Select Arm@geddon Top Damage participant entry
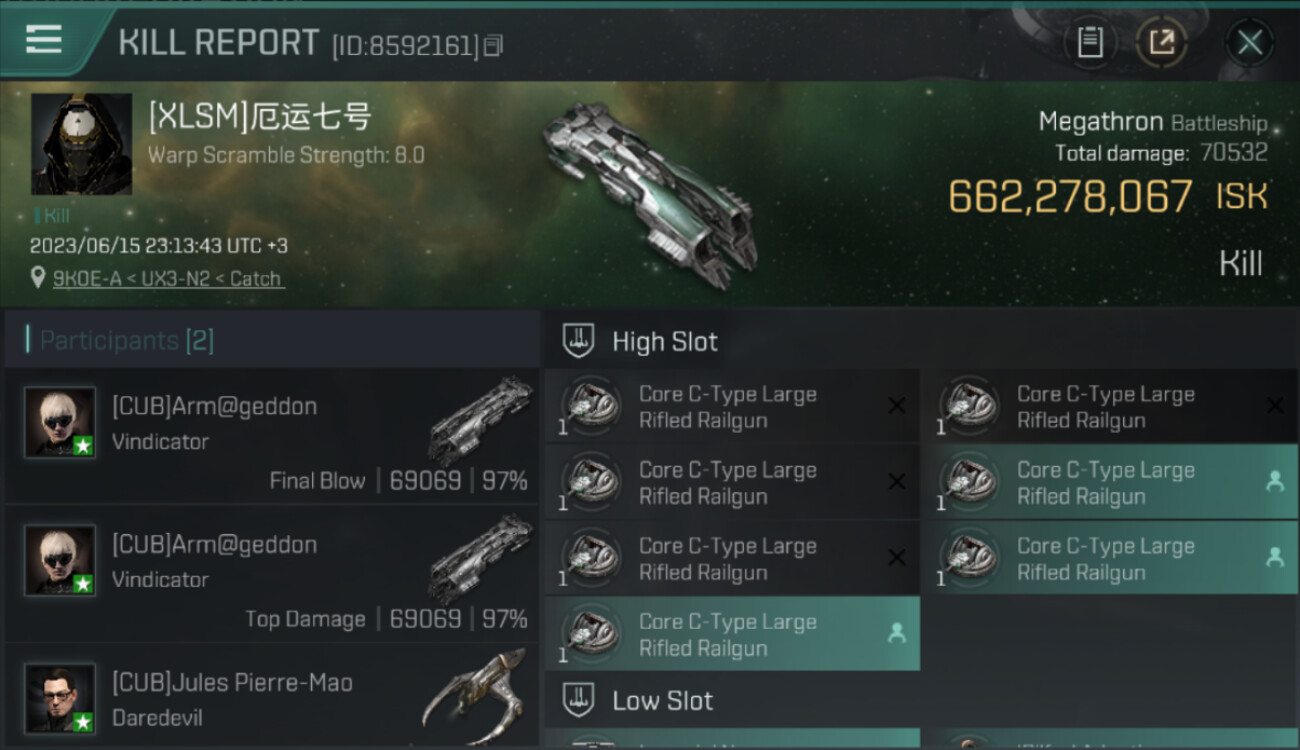The height and width of the screenshot is (750, 1300). [x=272, y=574]
